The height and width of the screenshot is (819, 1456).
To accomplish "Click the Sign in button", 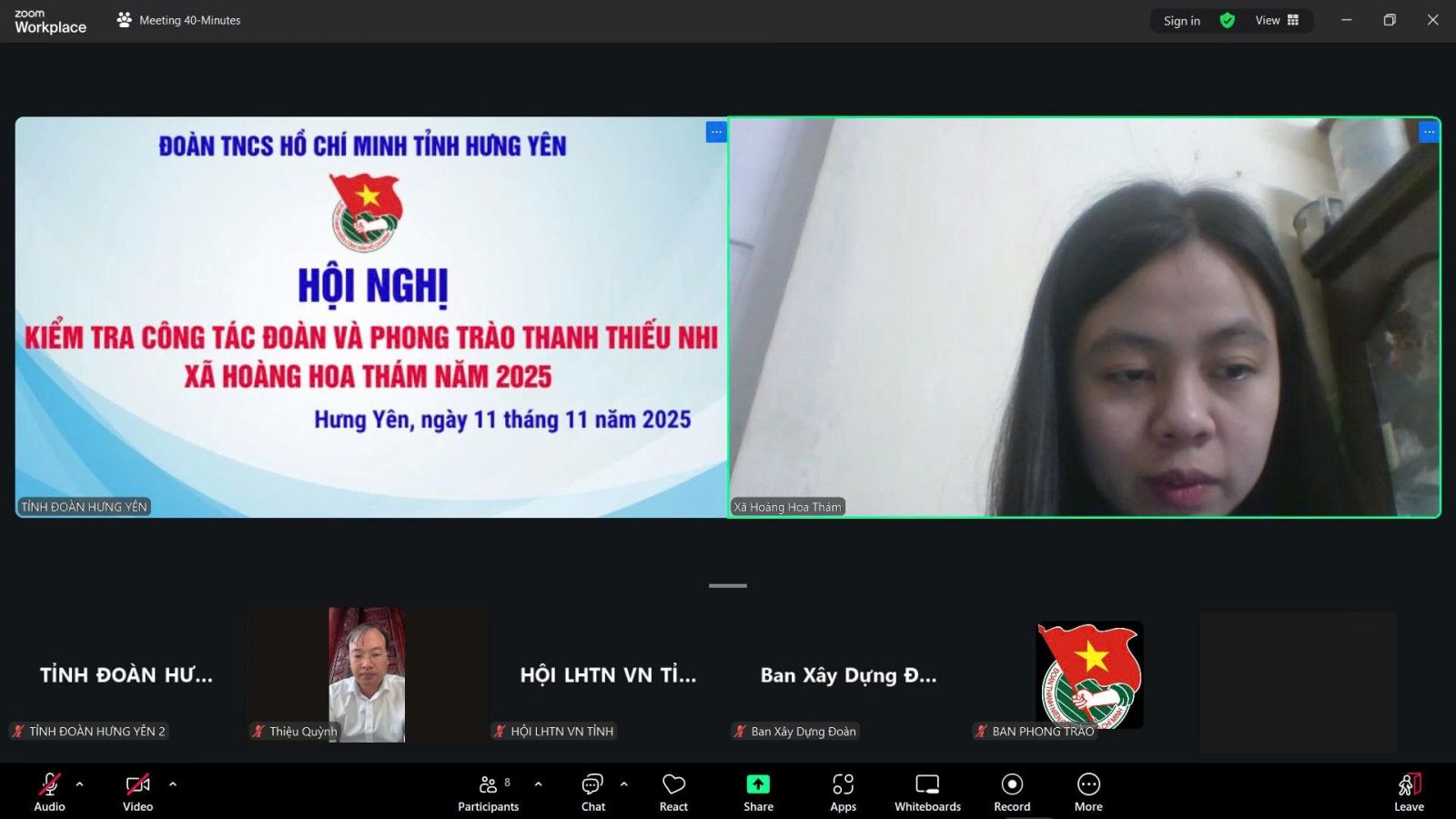I will pyautogui.click(x=1181, y=20).
